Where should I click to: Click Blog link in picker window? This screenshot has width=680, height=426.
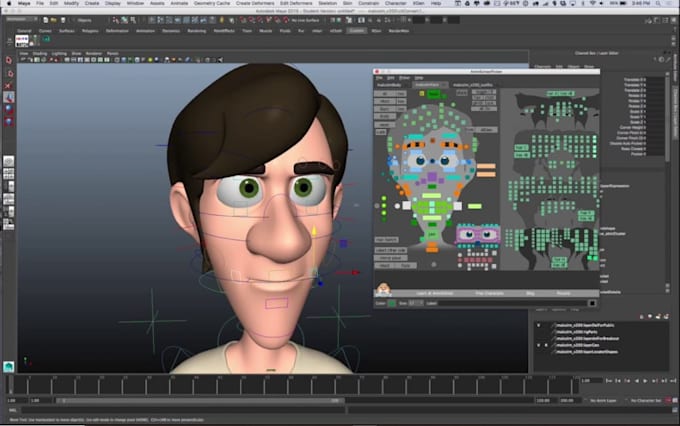tap(530, 294)
